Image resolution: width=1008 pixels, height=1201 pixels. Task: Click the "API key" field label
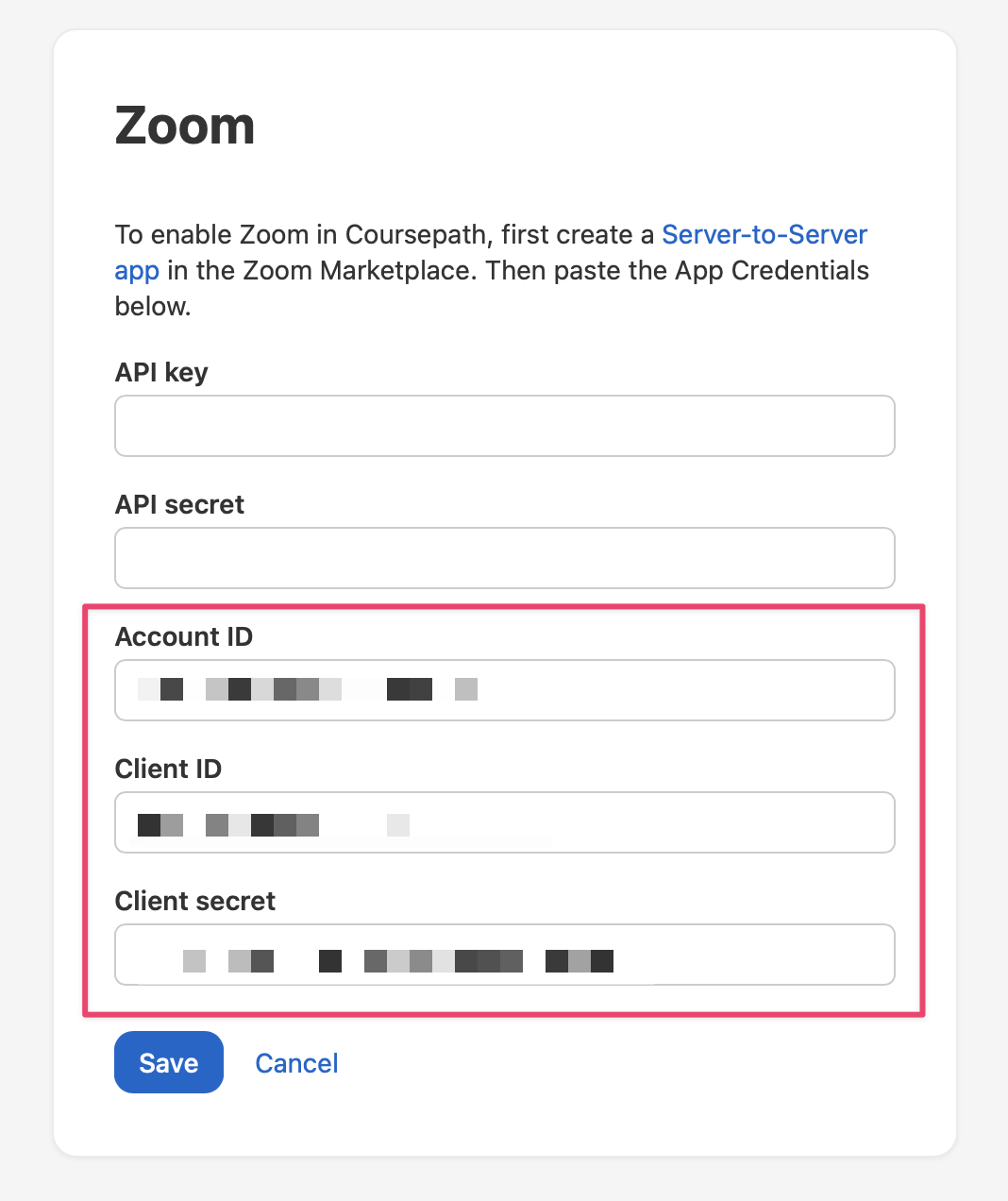pos(161,373)
